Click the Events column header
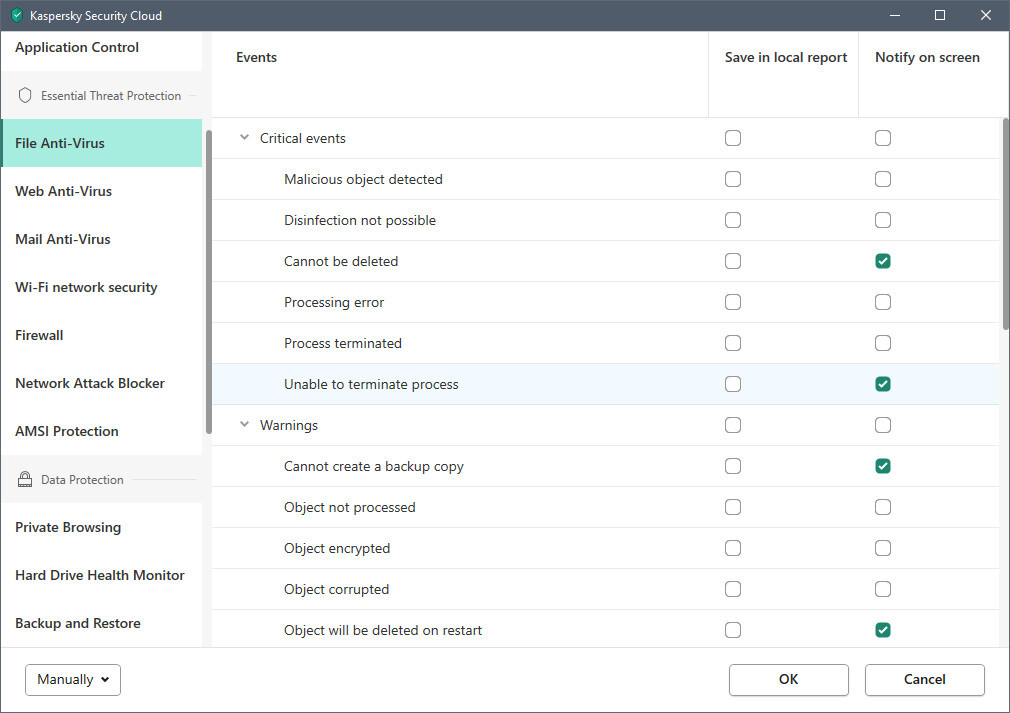 [256, 57]
